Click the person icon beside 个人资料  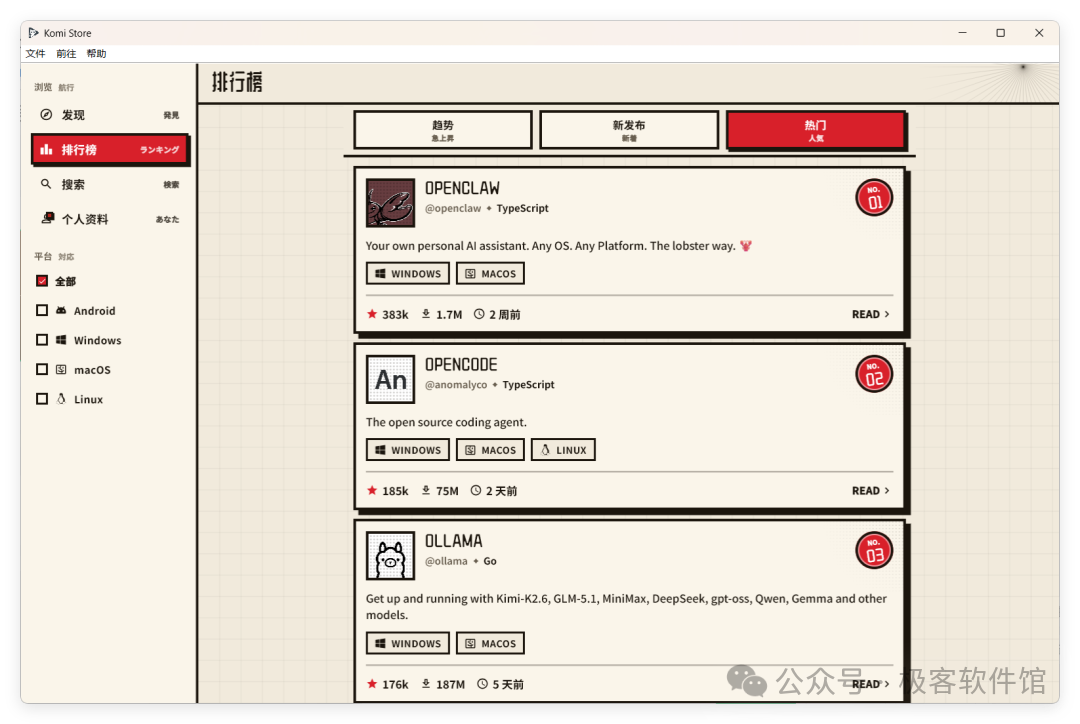[48, 218]
